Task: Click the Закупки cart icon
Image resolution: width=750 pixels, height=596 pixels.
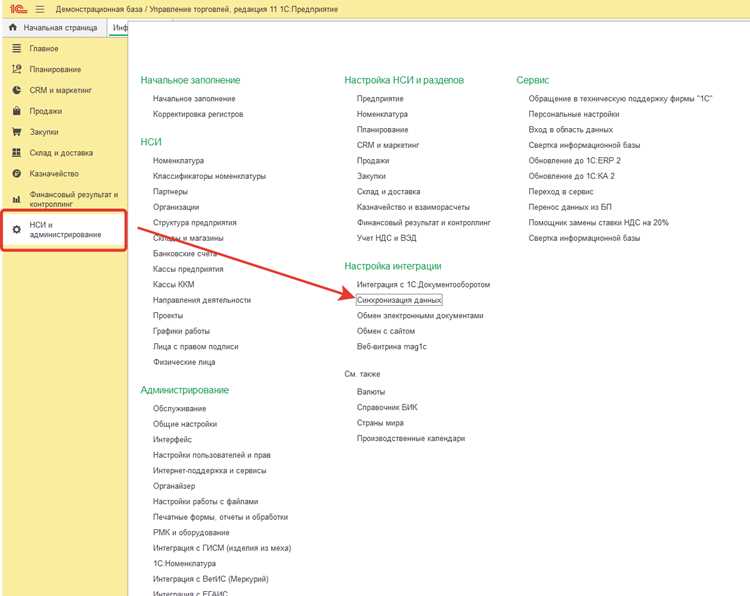Action: [x=17, y=132]
